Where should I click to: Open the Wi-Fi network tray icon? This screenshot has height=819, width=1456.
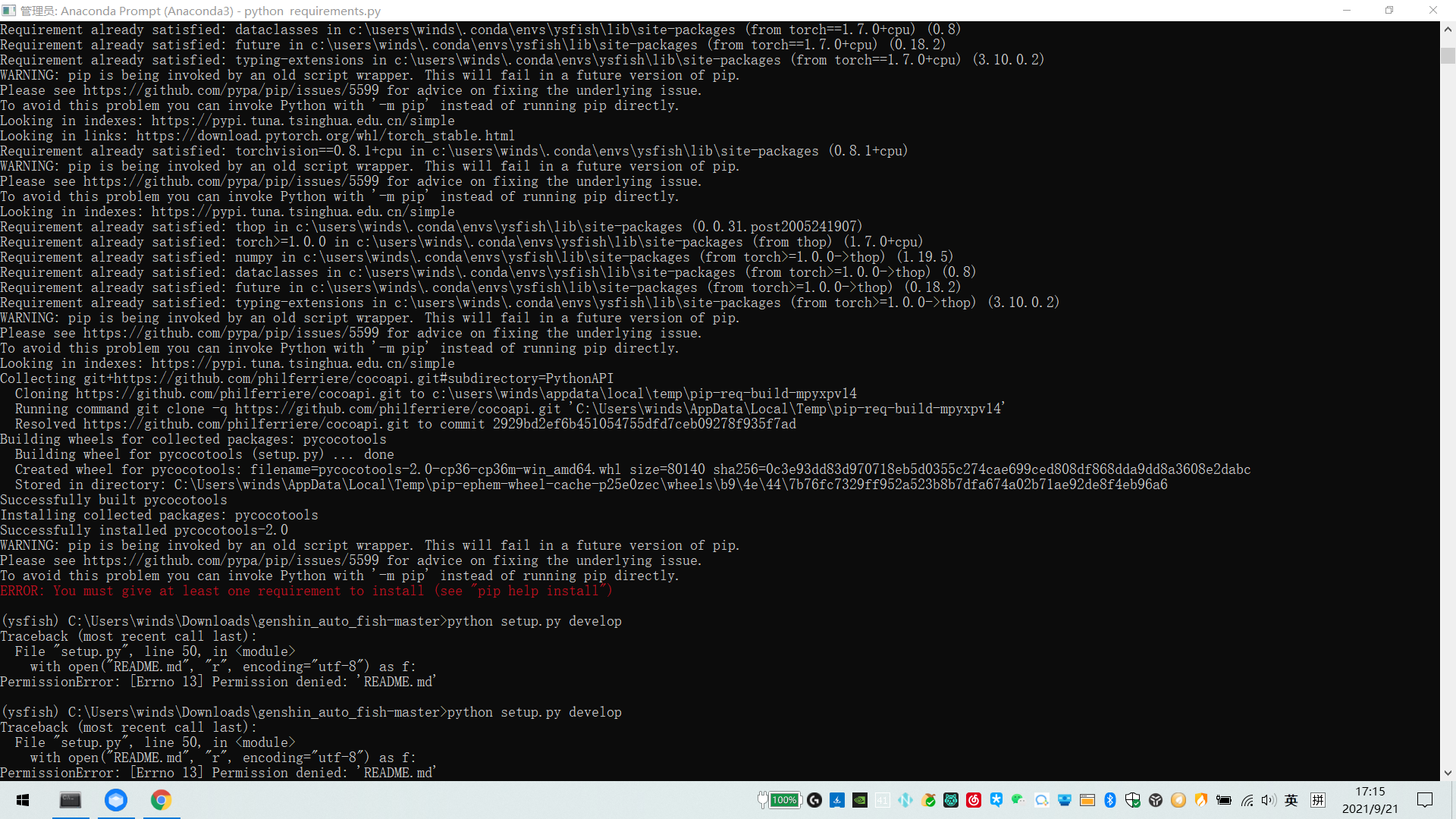[1247, 800]
